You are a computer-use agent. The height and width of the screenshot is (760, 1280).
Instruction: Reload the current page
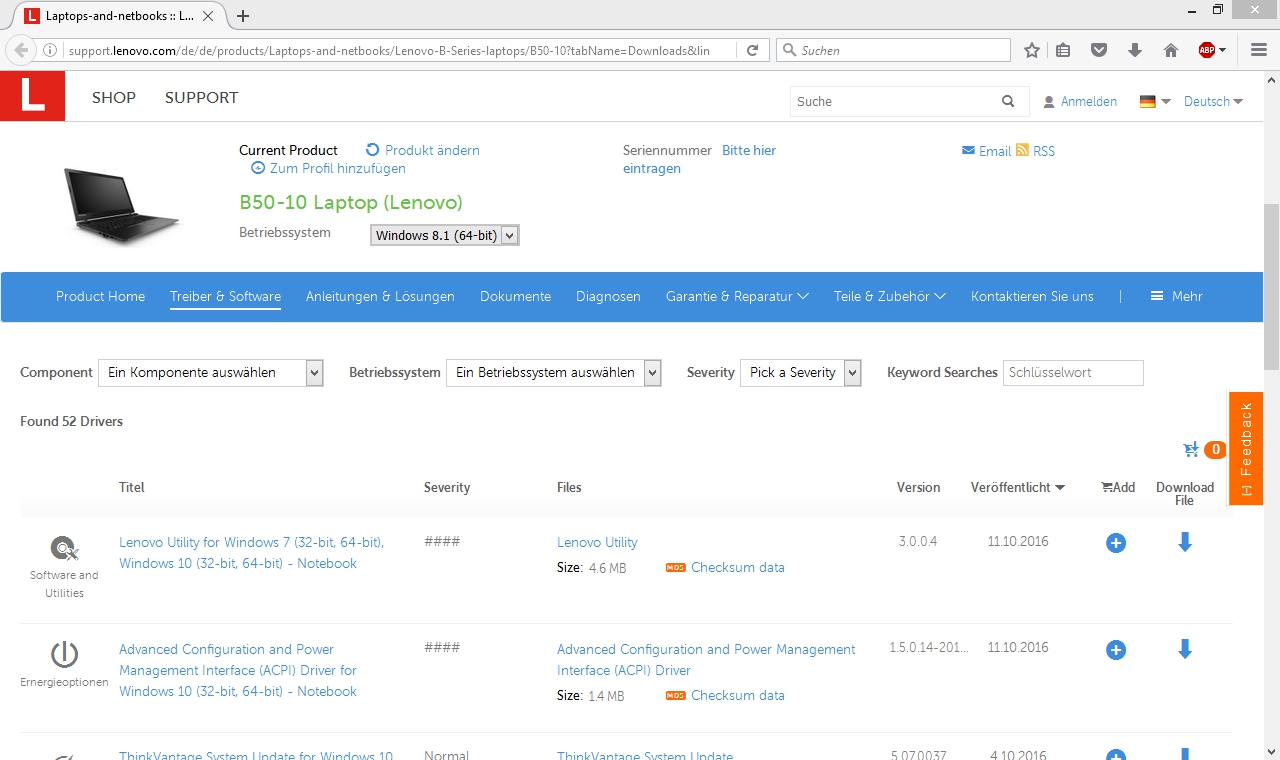pos(753,50)
